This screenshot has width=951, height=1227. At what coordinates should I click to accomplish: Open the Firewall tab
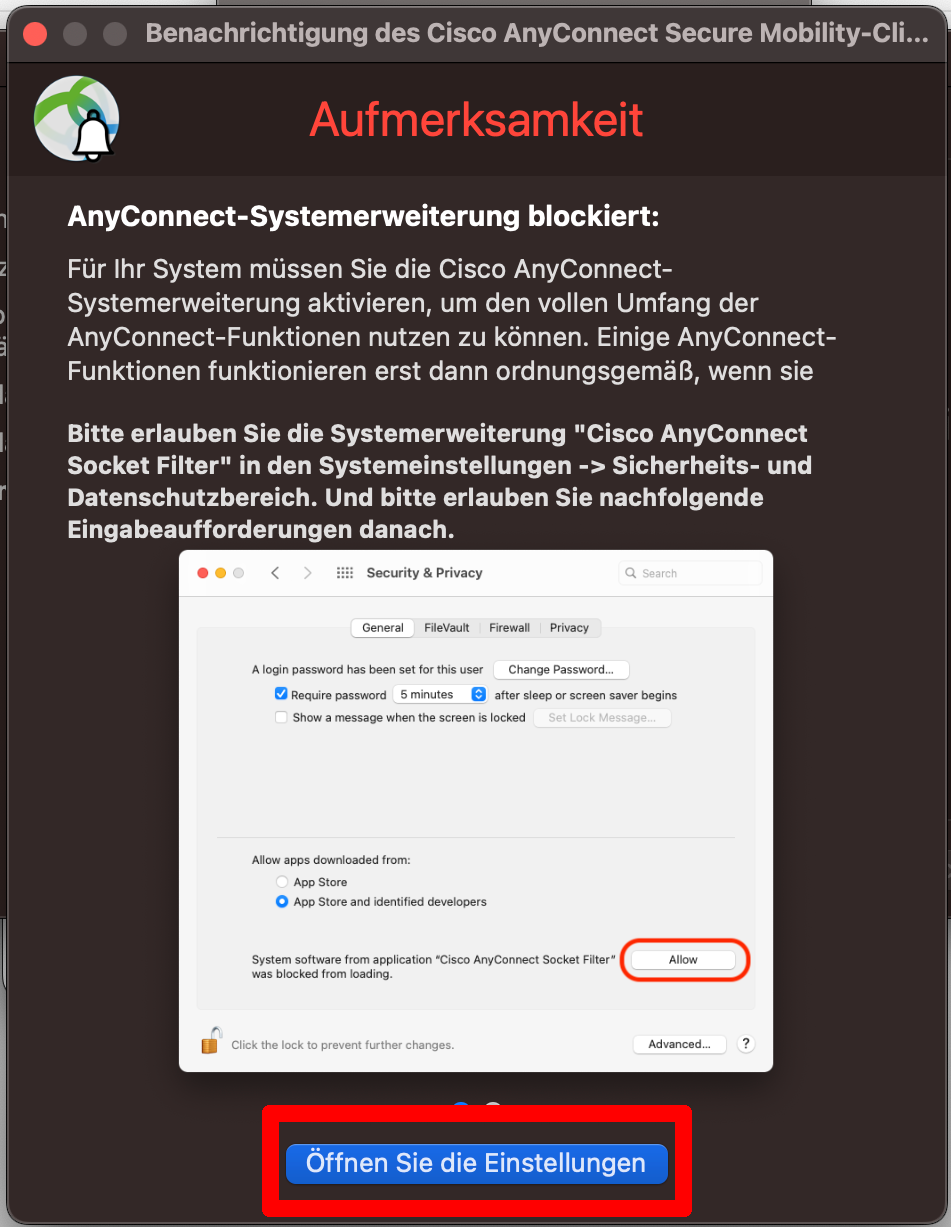tap(509, 627)
